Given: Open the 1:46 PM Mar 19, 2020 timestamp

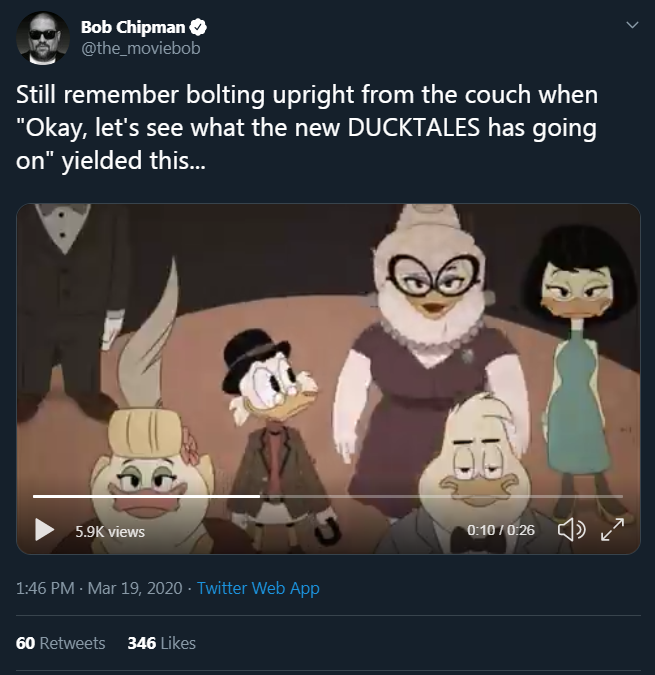Looking at the screenshot, I should 99,588.
